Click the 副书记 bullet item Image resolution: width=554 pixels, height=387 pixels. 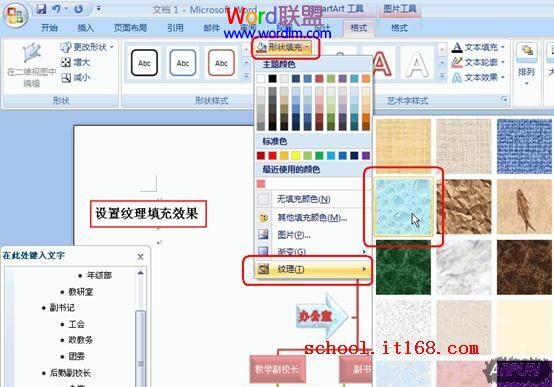click(x=62, y=307)
